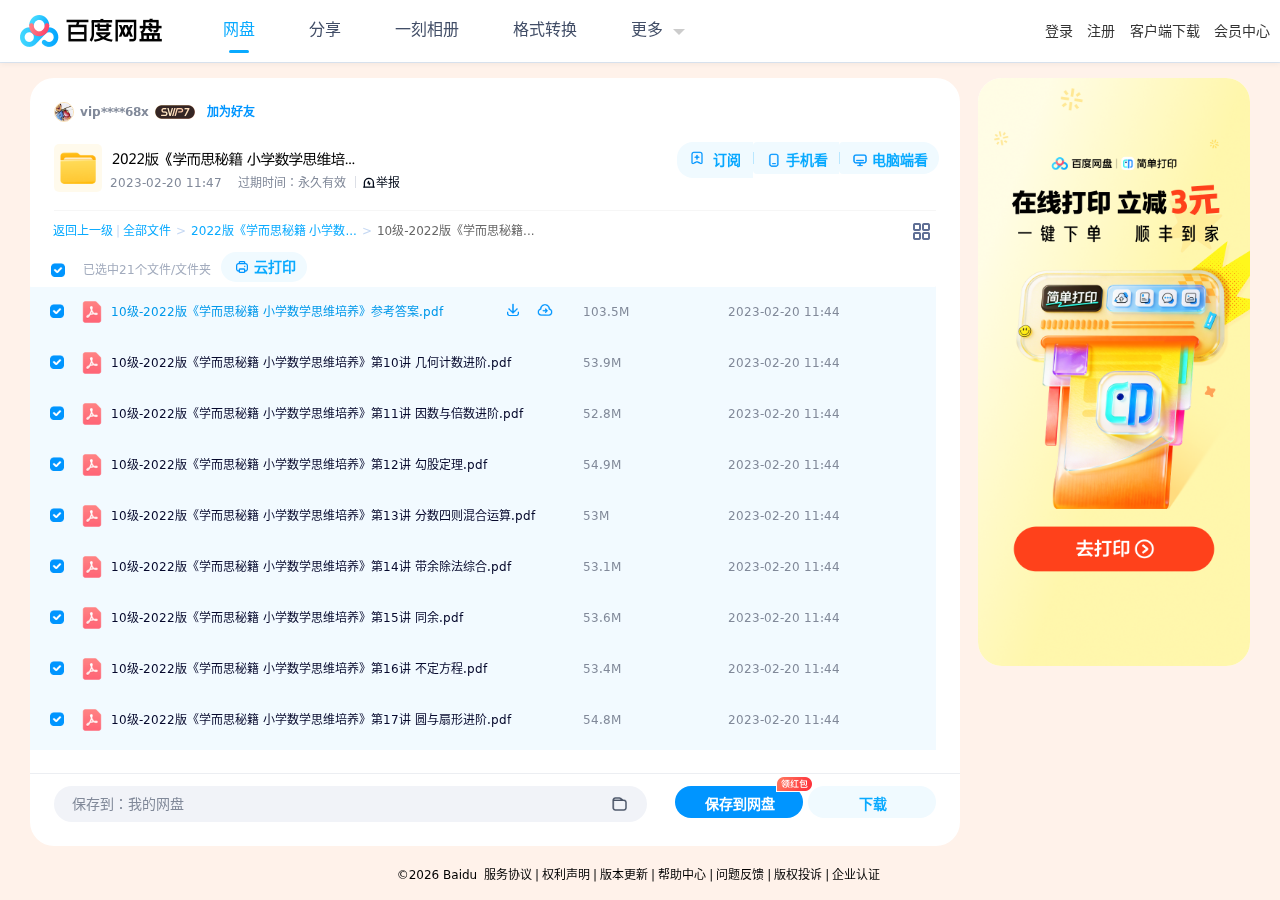Click the save-to-cloud icon on 参考答案.pdf row
Viewport: 1280px width, 900px height.
(x=545, y=310)
